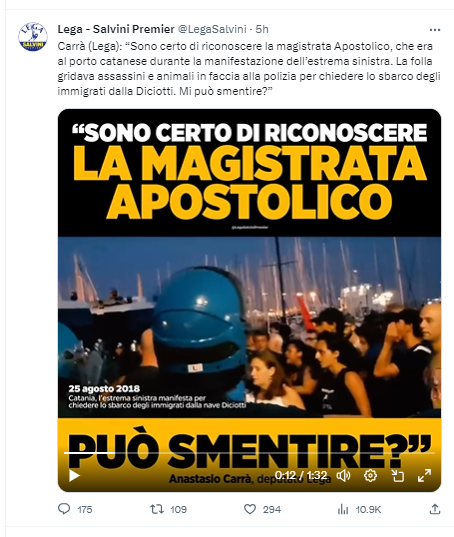The image size is (454, 537).
Task: Open the @LegaSalvini handle
Action: [x=212, y=29]
